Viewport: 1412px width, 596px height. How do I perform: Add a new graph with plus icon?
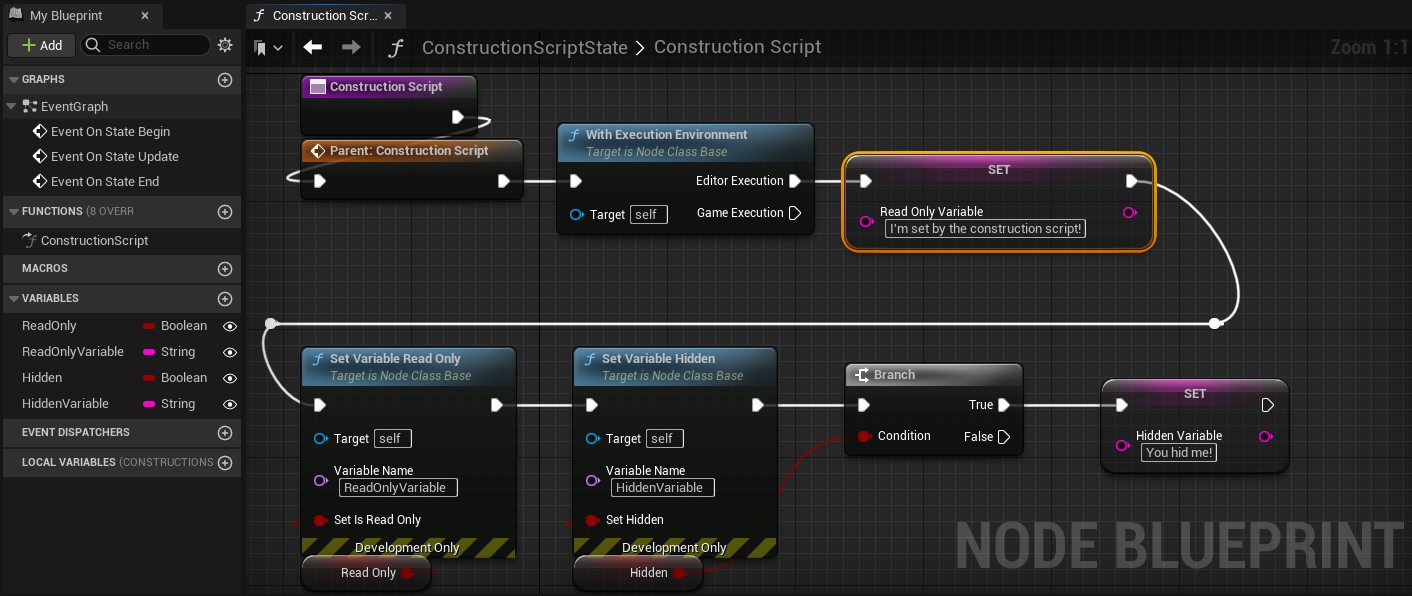tap(225, 80)
